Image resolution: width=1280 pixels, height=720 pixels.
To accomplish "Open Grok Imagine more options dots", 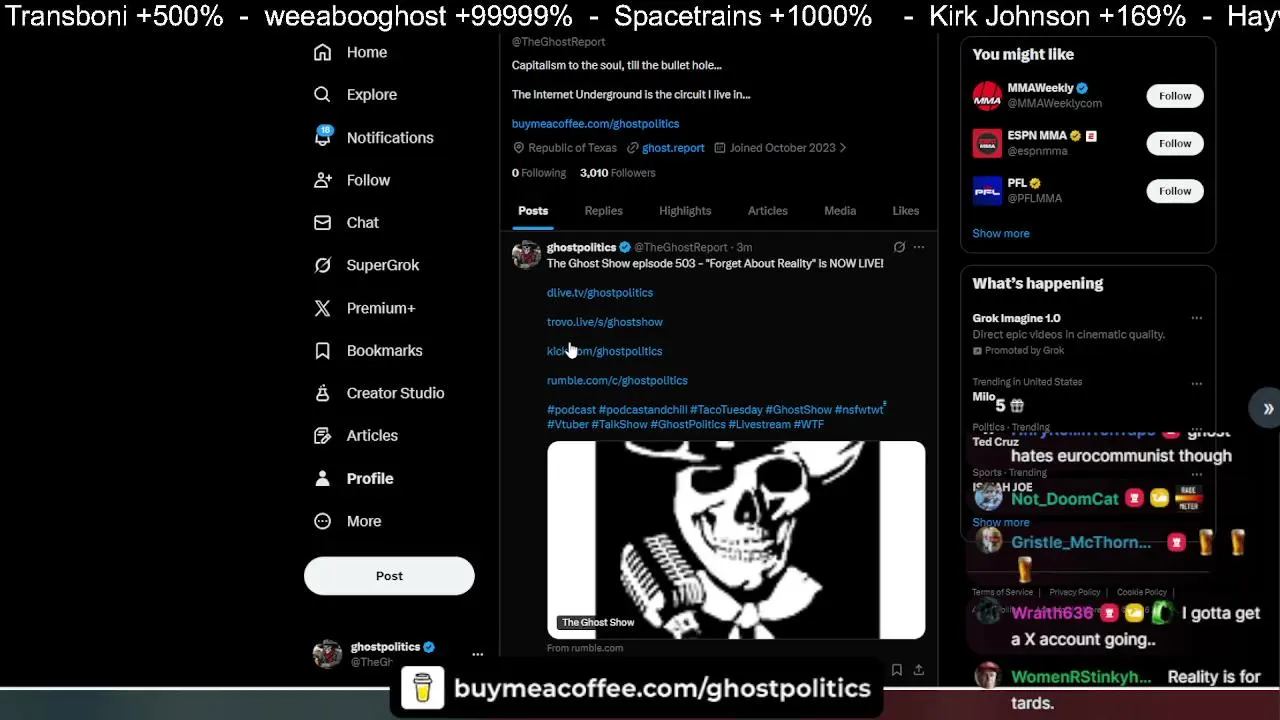I will click(1196, 318).
